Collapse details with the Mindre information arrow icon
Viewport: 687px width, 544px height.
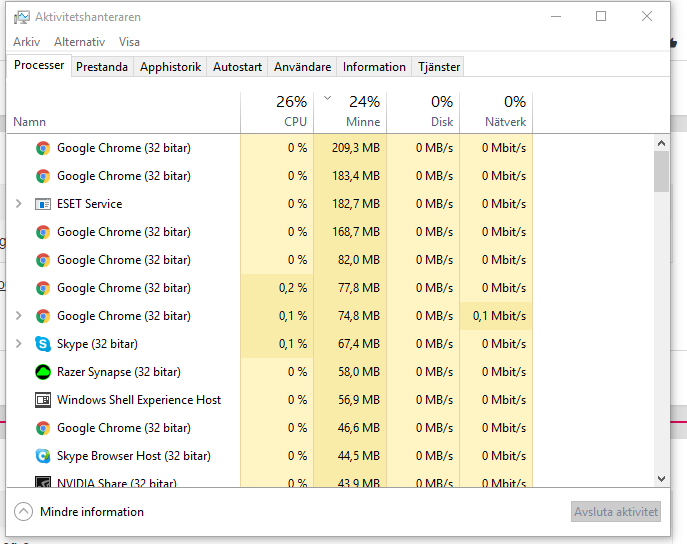pyautogui.click(x=23, y=512)
